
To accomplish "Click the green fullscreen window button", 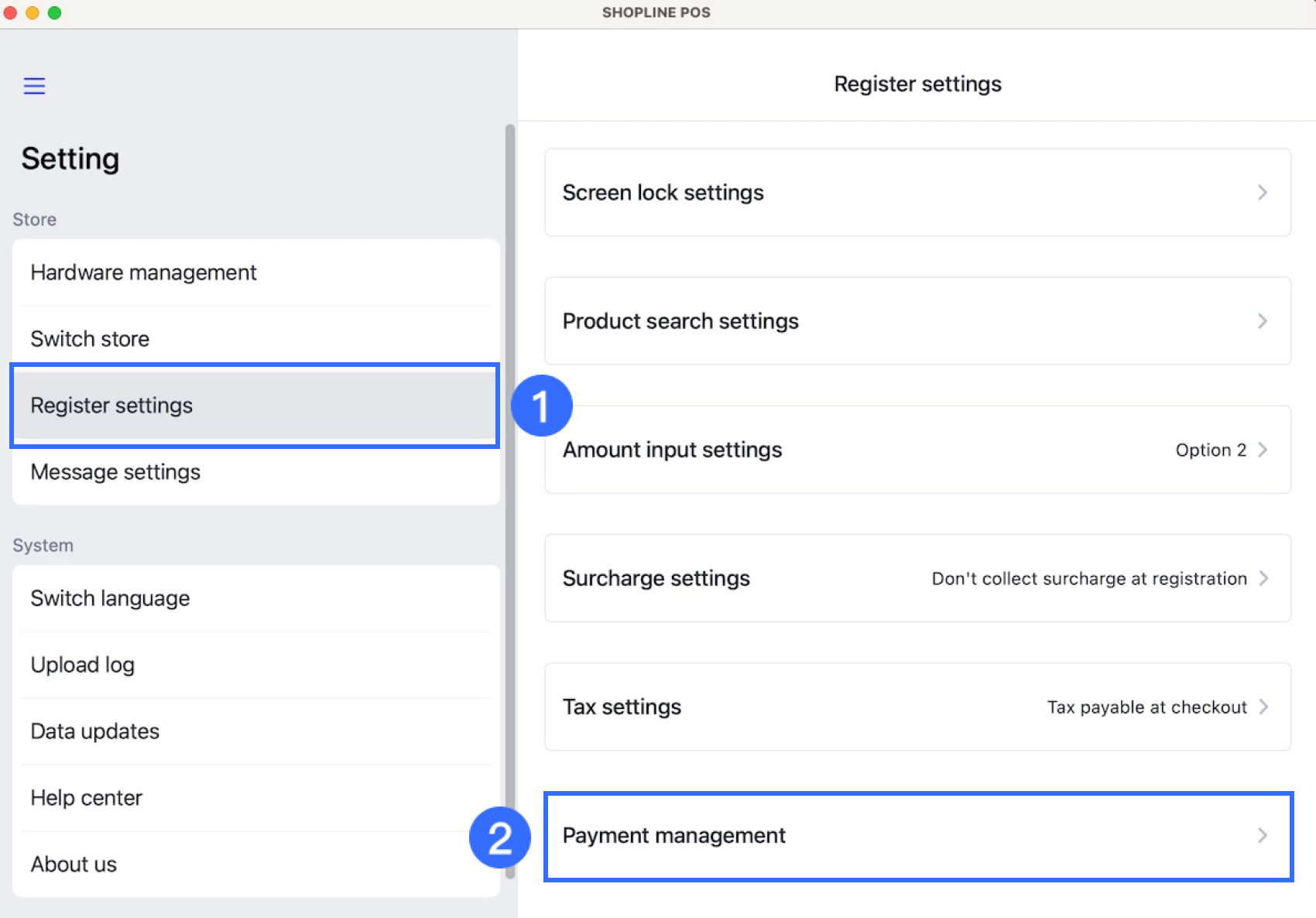I will [54, 12].
